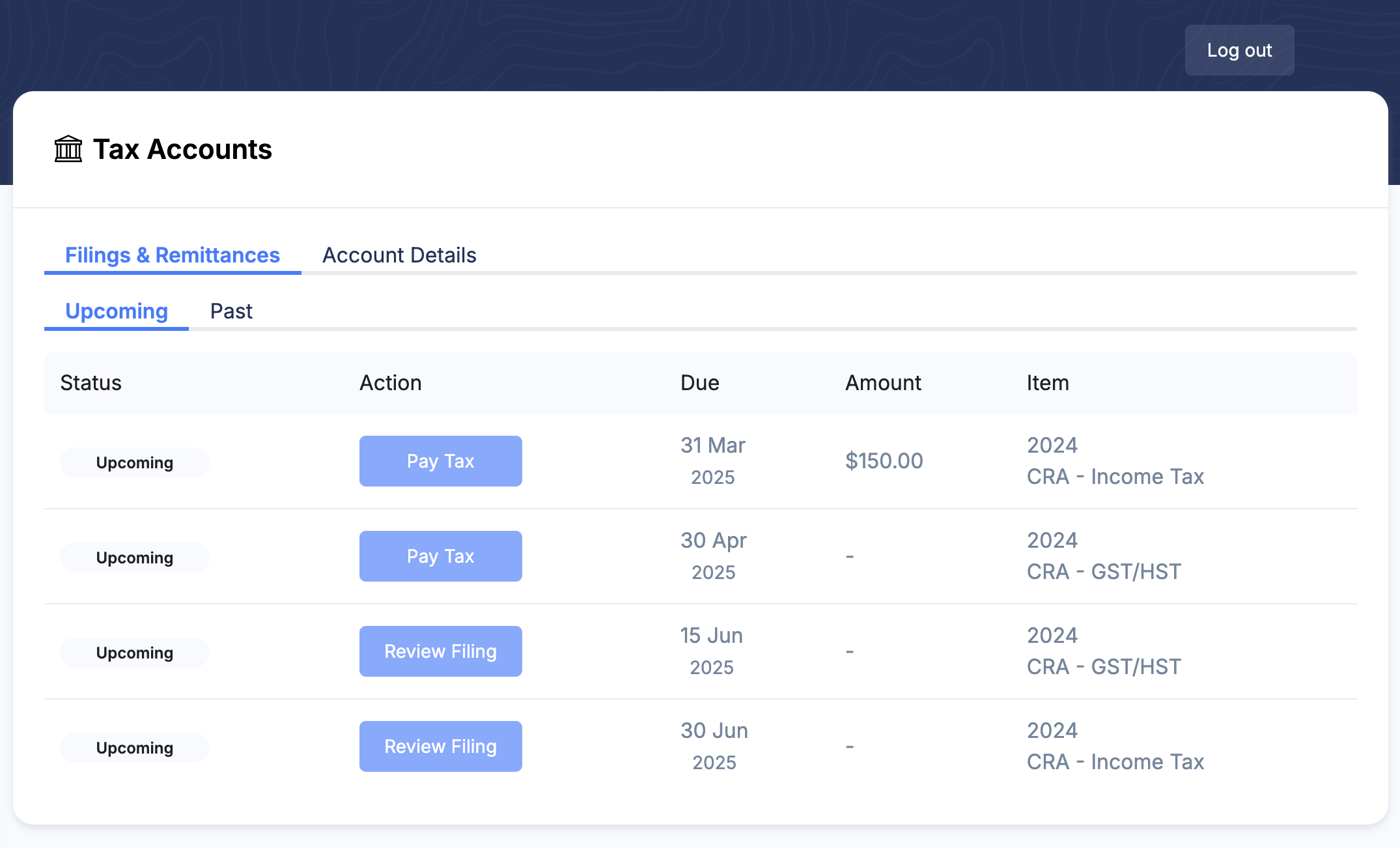This screenshot has width=1400, height=848.
Task: Log out of the account
Action: tap(1239, 50)
